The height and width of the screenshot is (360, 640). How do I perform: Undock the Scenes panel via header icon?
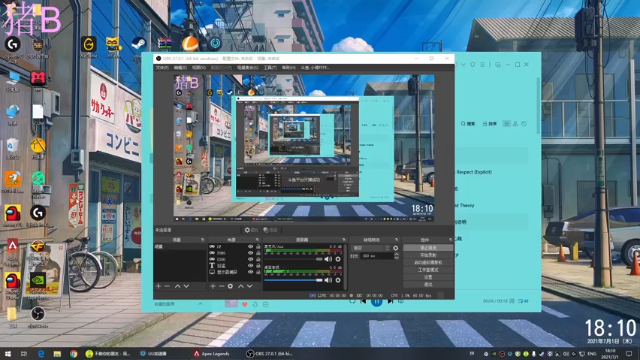pos(202,240)
